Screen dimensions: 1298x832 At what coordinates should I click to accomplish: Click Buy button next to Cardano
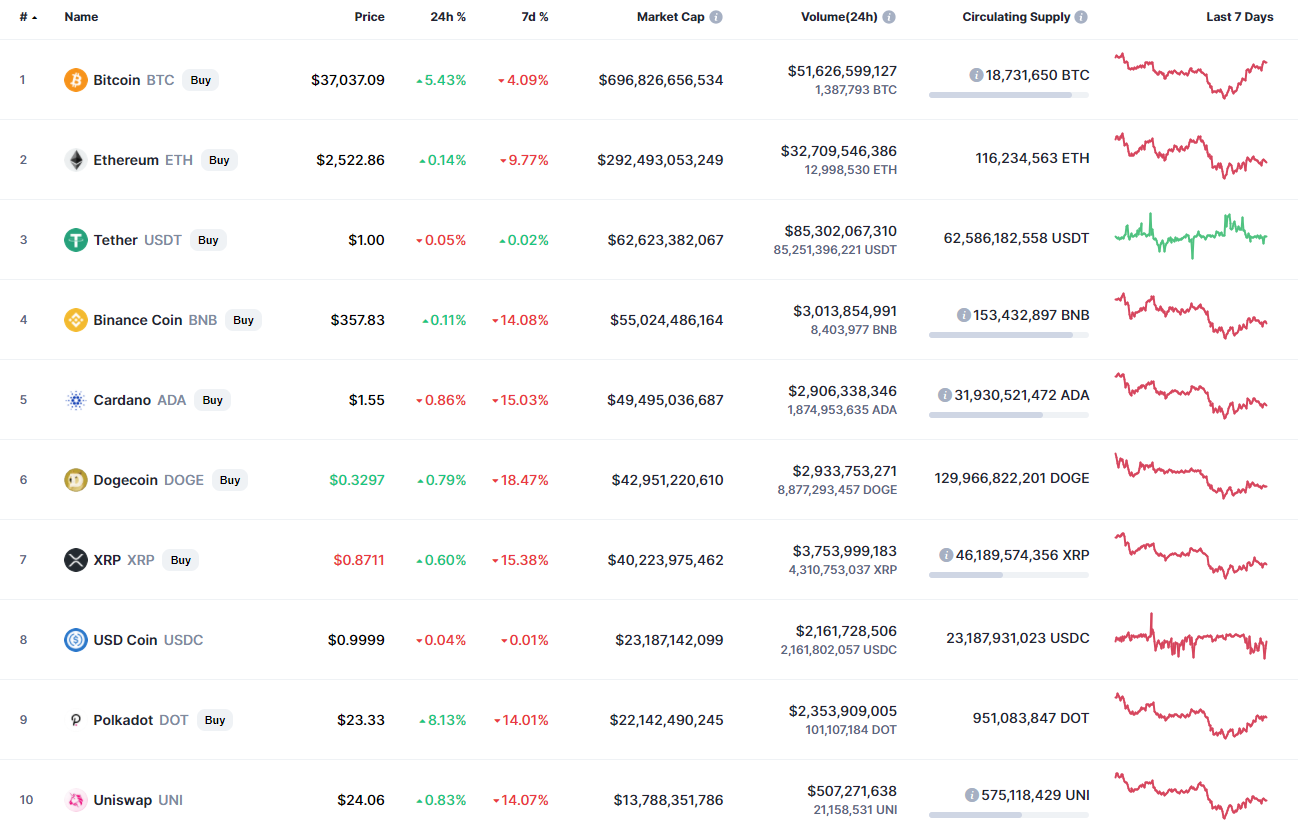[212, 400]
